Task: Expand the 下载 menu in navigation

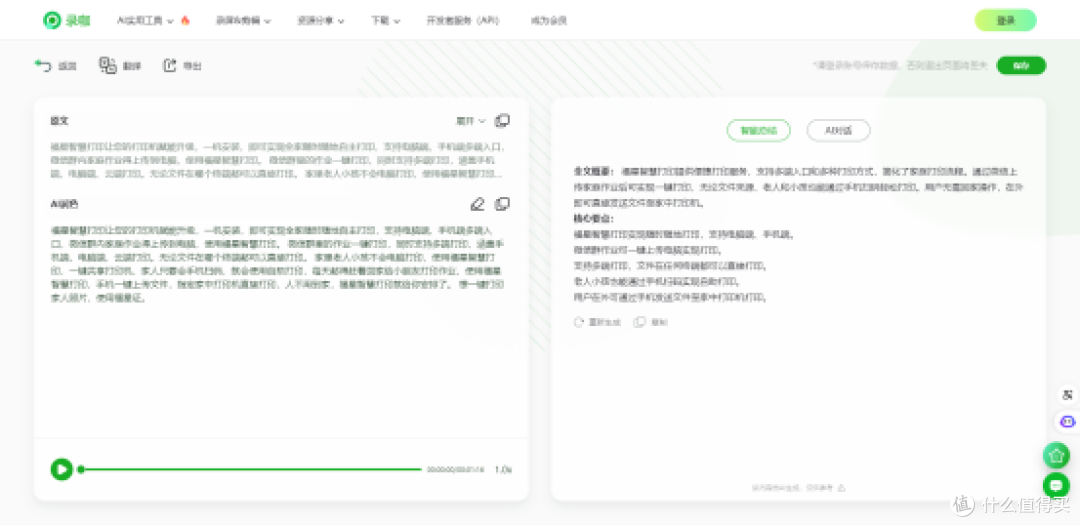Action: click(386, 21)
